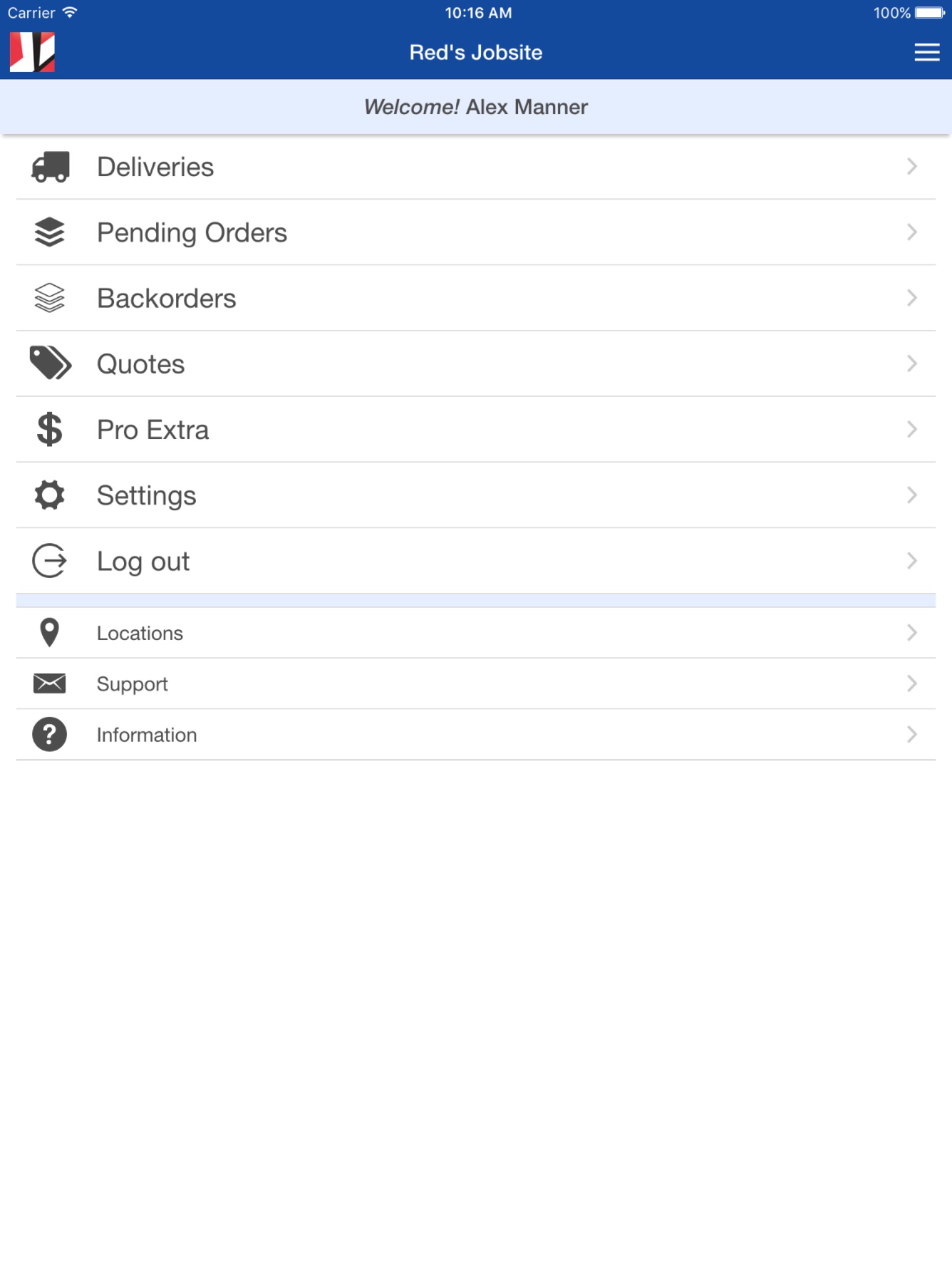This screenshot has height=1270, width=952.
Task: Tap the Log out text label
Action: coord(143,561)
